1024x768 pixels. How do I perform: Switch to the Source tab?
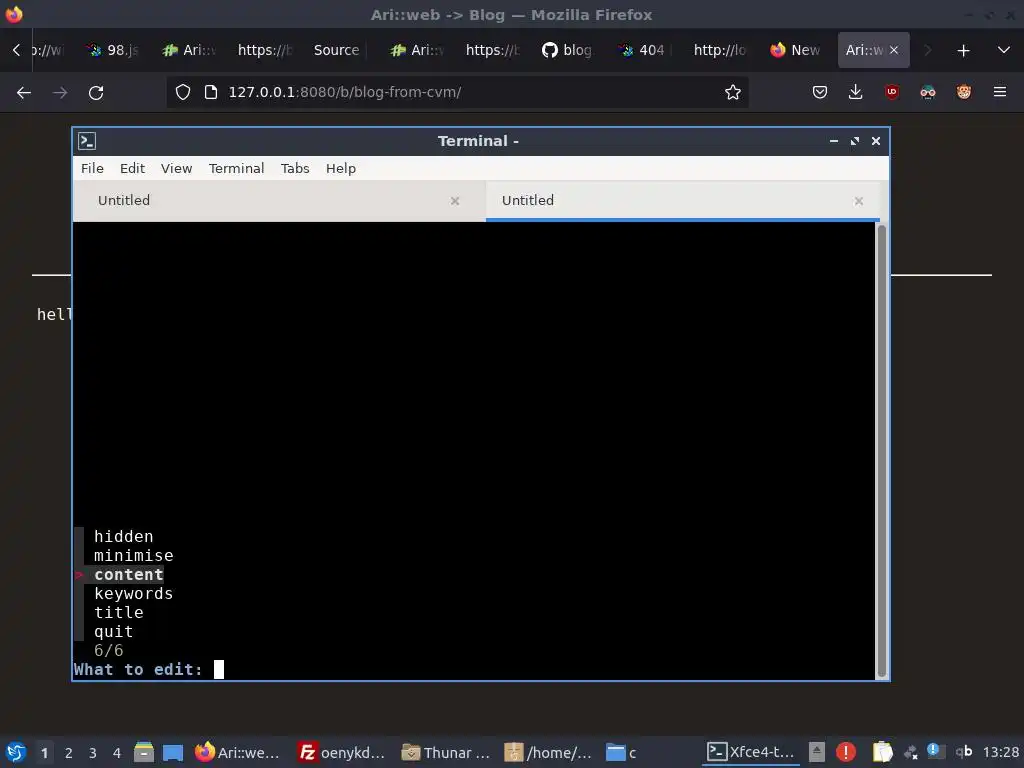[336, 50]
